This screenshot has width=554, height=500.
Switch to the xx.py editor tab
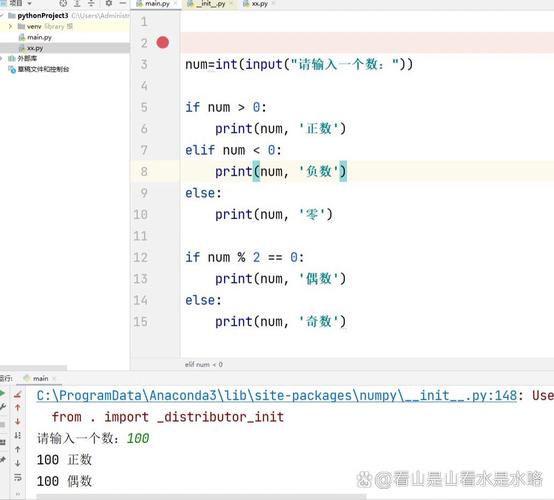pos(259,4)
